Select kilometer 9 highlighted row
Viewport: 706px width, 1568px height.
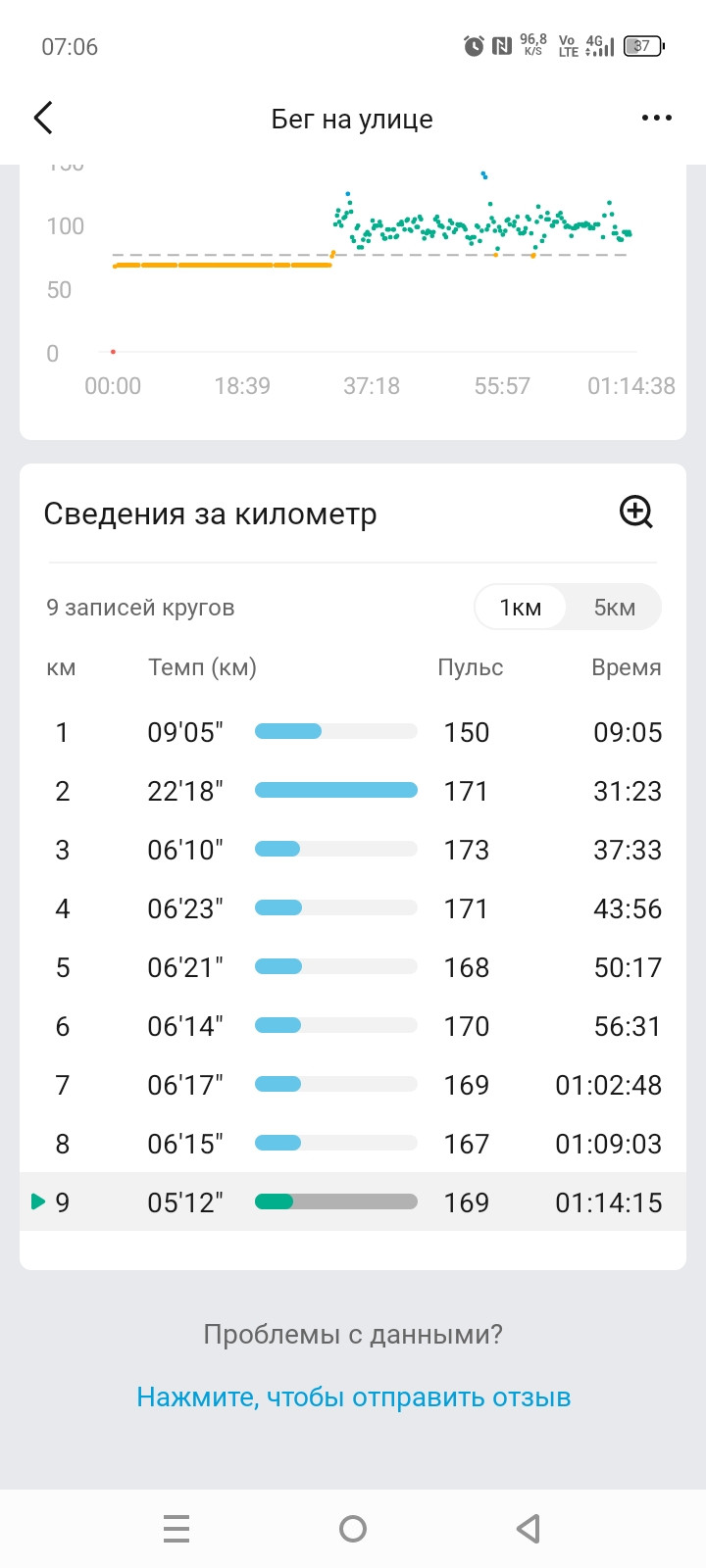click(353, 1202)
